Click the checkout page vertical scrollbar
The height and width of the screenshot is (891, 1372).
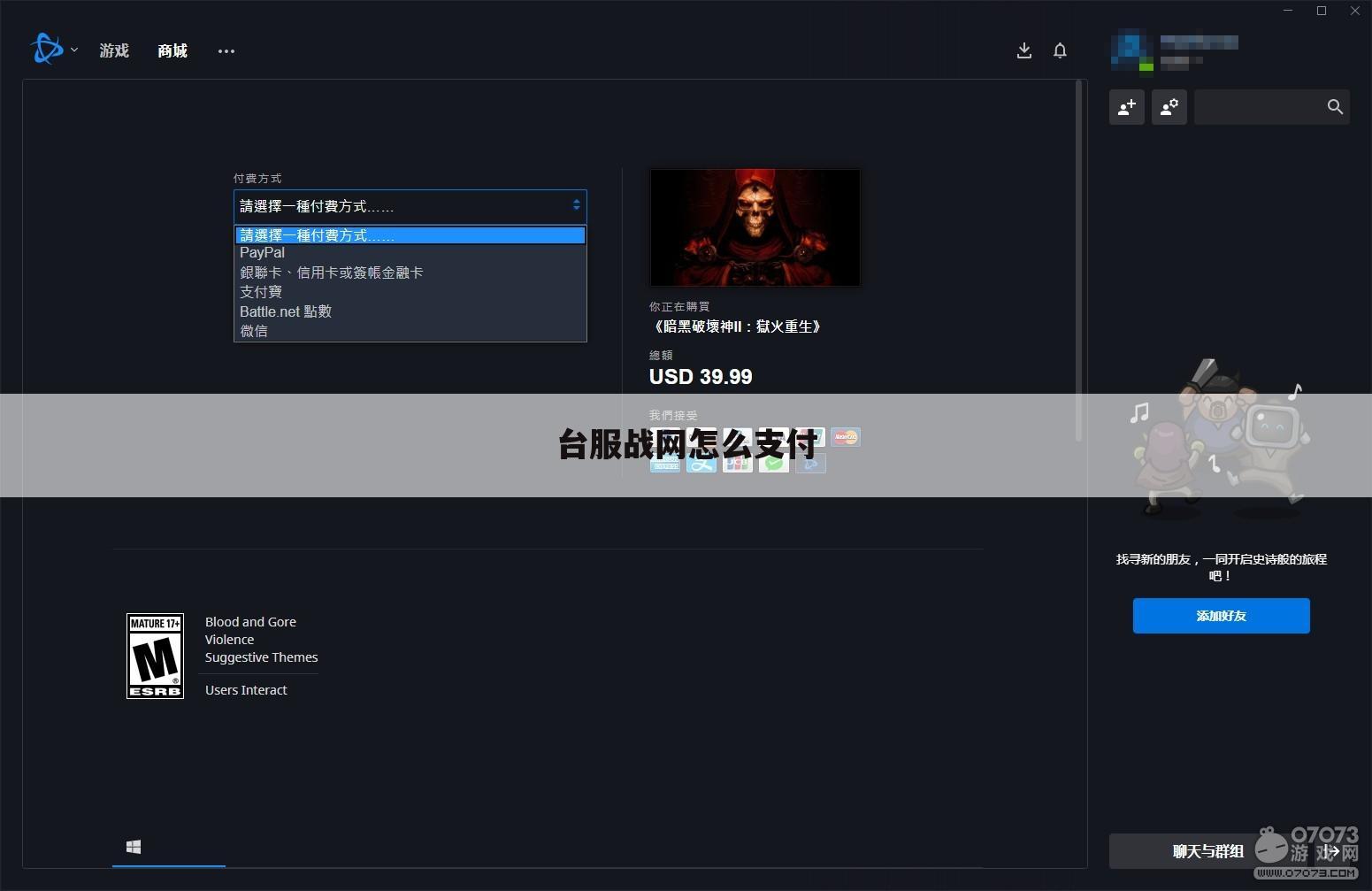click(x=1079, y=260)
